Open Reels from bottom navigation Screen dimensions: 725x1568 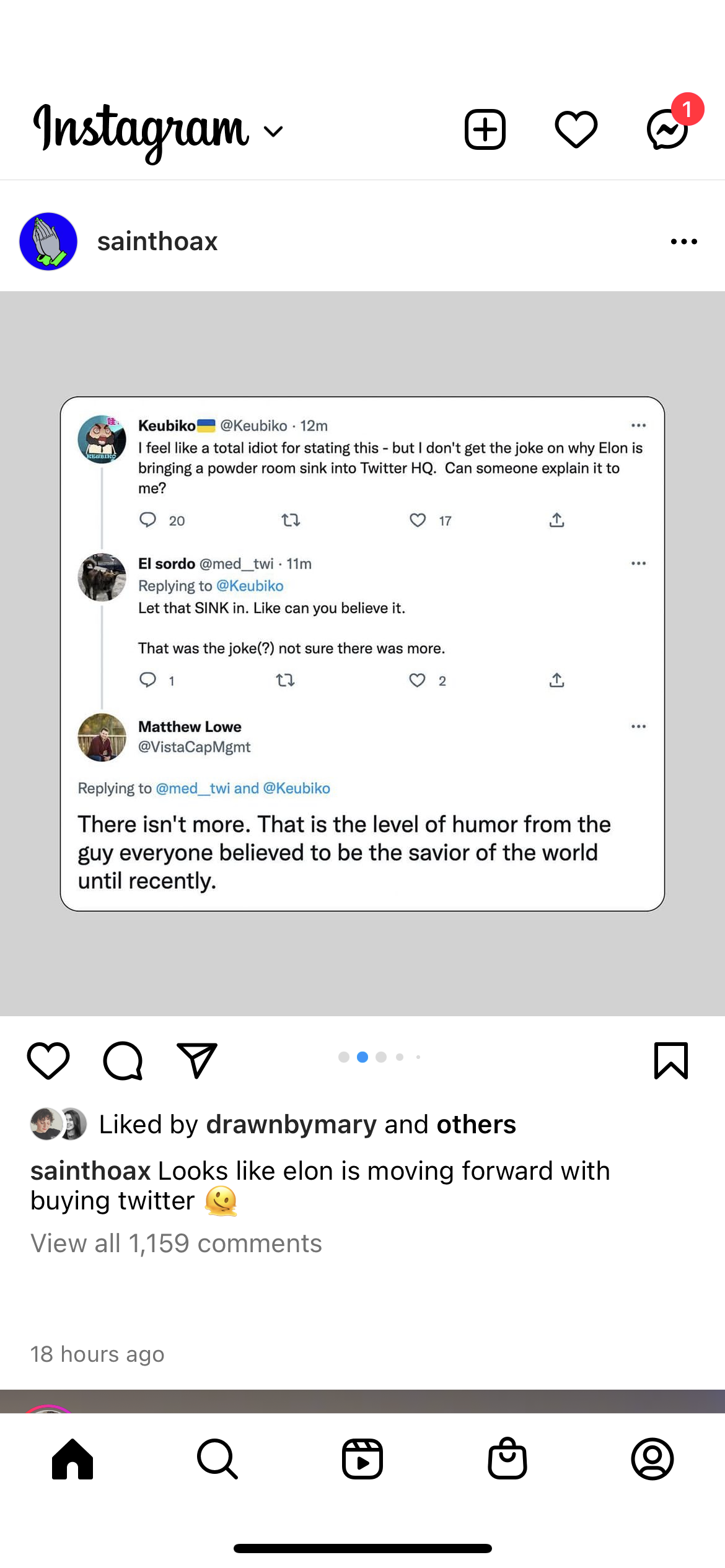(362, 1459)
